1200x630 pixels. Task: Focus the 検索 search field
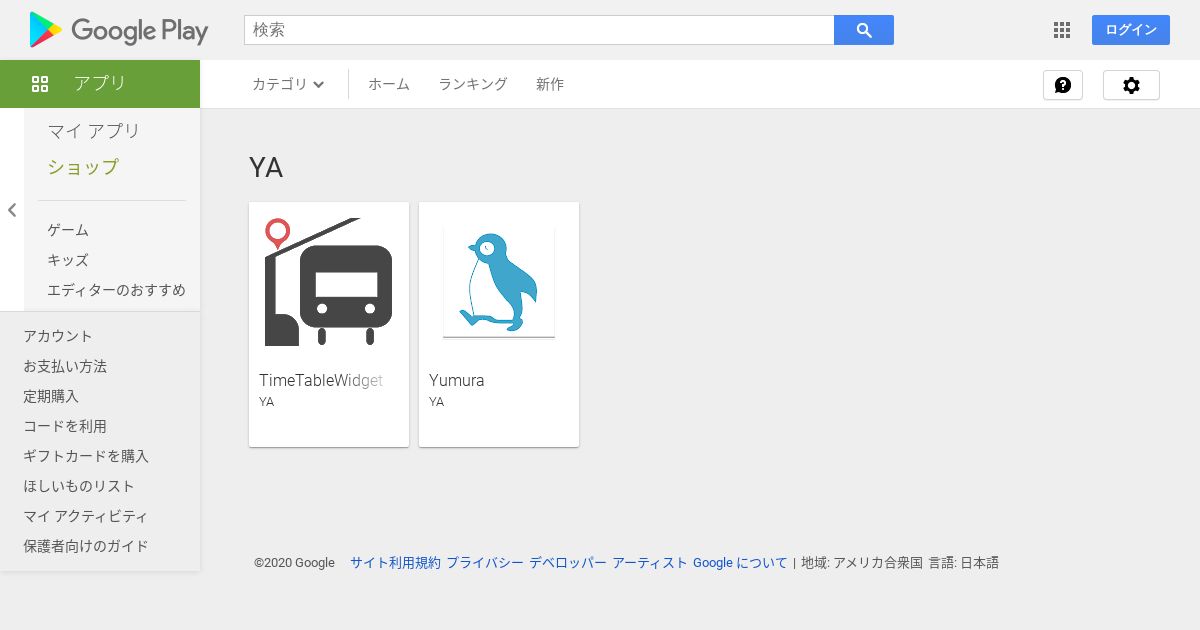539,30
